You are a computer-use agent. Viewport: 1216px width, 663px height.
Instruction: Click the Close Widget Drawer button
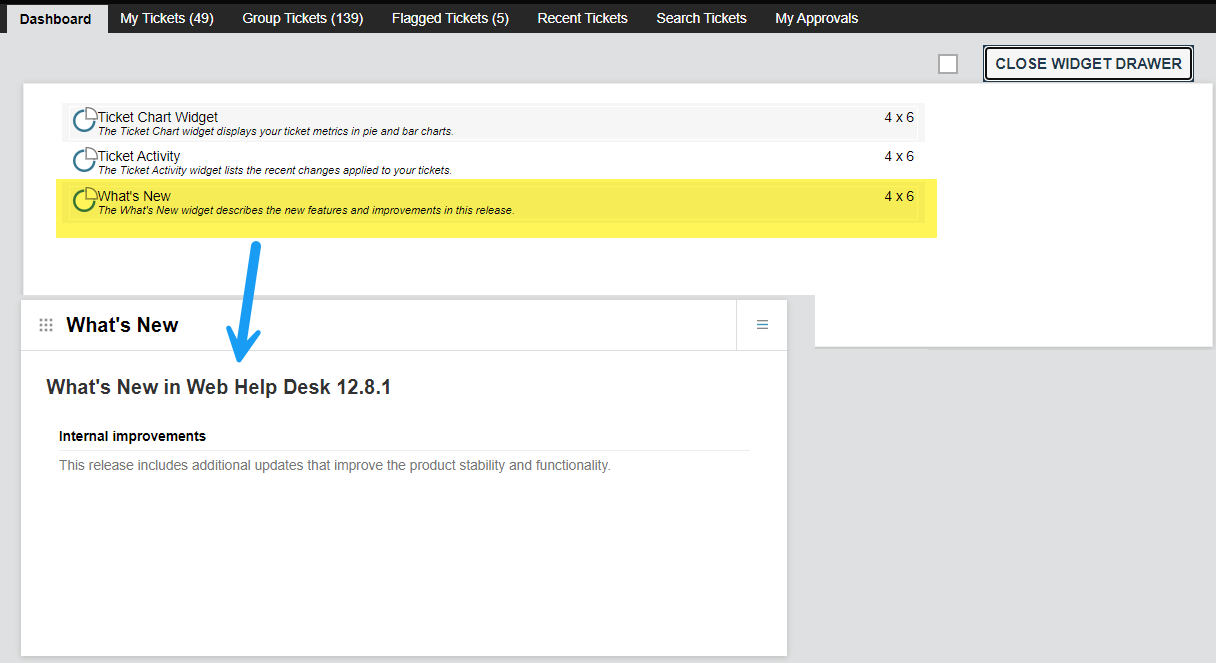click(1088, 63)
